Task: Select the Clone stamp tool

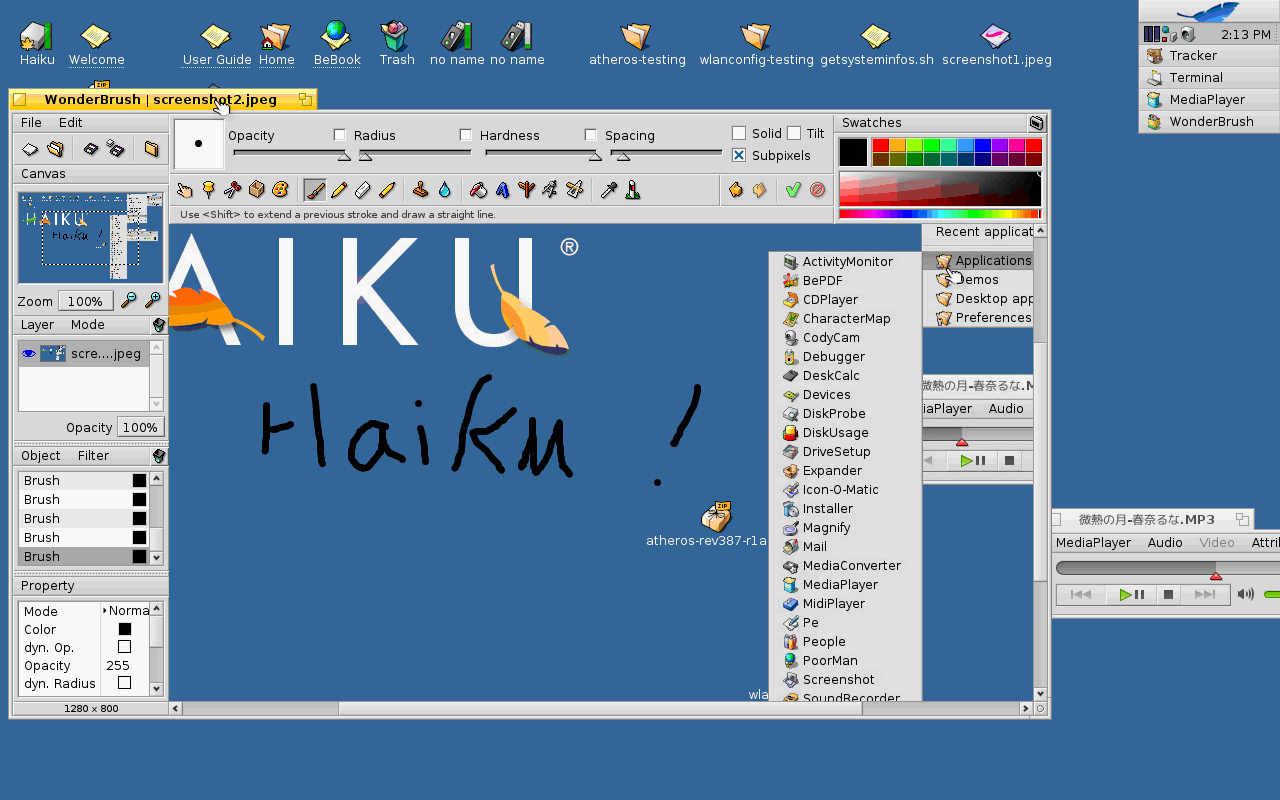Action: [421, 189]
